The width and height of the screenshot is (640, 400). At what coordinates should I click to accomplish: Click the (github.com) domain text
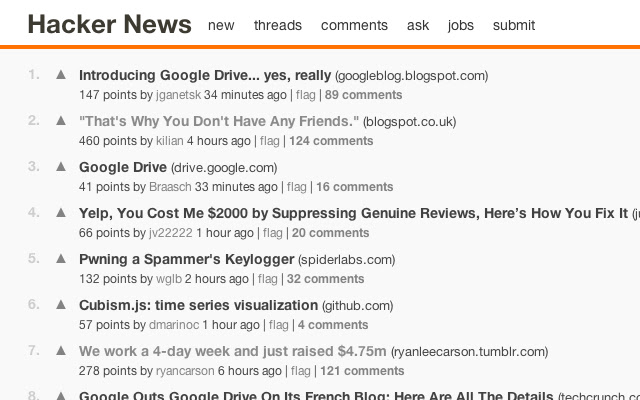click(358, 306)
